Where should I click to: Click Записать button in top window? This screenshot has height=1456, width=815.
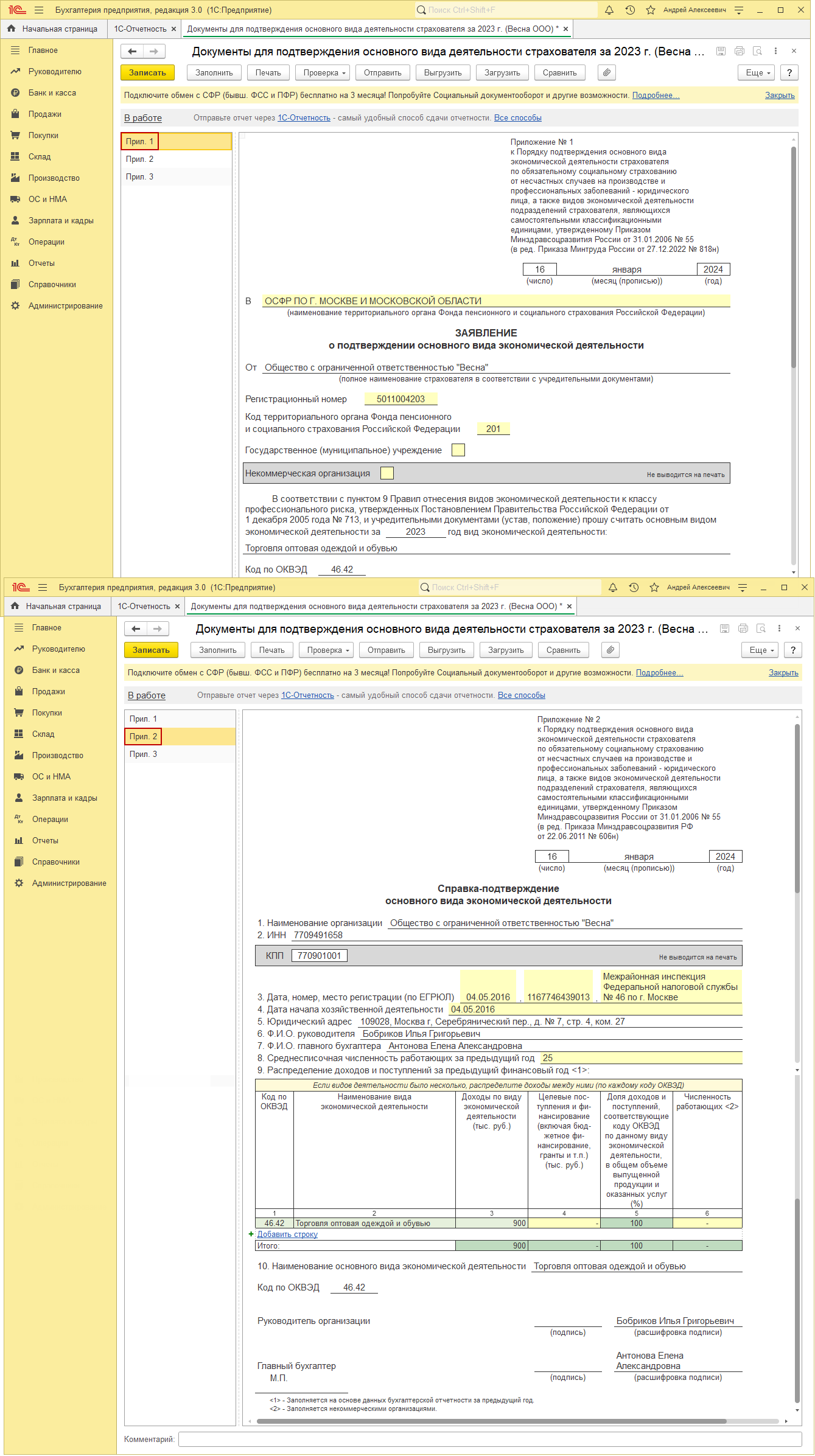[x=147, y=72]
